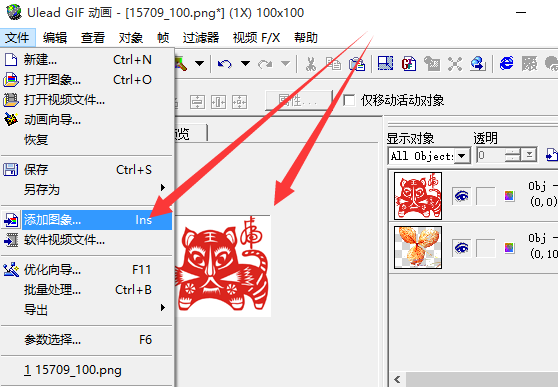Viewport: 558px width, 387px height.
Task: Open the 过滤器 menu
Action: pos(201,37)
